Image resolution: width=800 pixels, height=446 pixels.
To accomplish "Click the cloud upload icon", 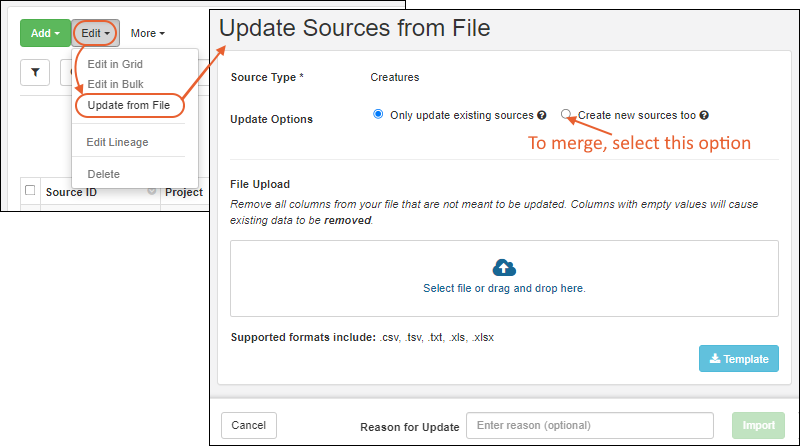I will click(x=504, y=267).
